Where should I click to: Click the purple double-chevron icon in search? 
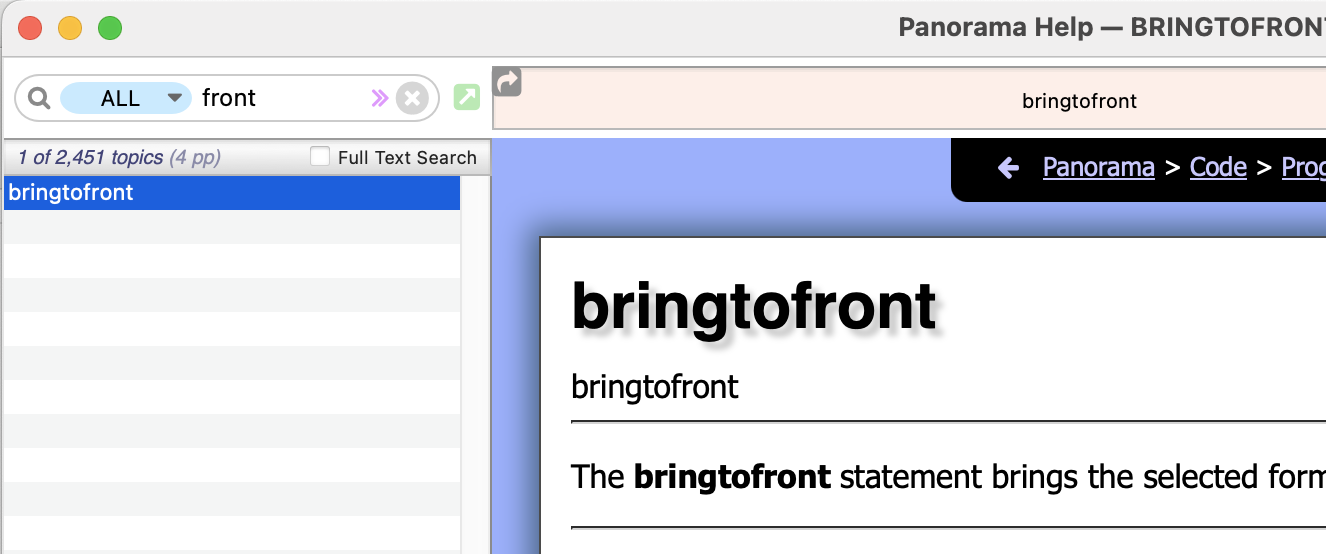coord(379,97)
